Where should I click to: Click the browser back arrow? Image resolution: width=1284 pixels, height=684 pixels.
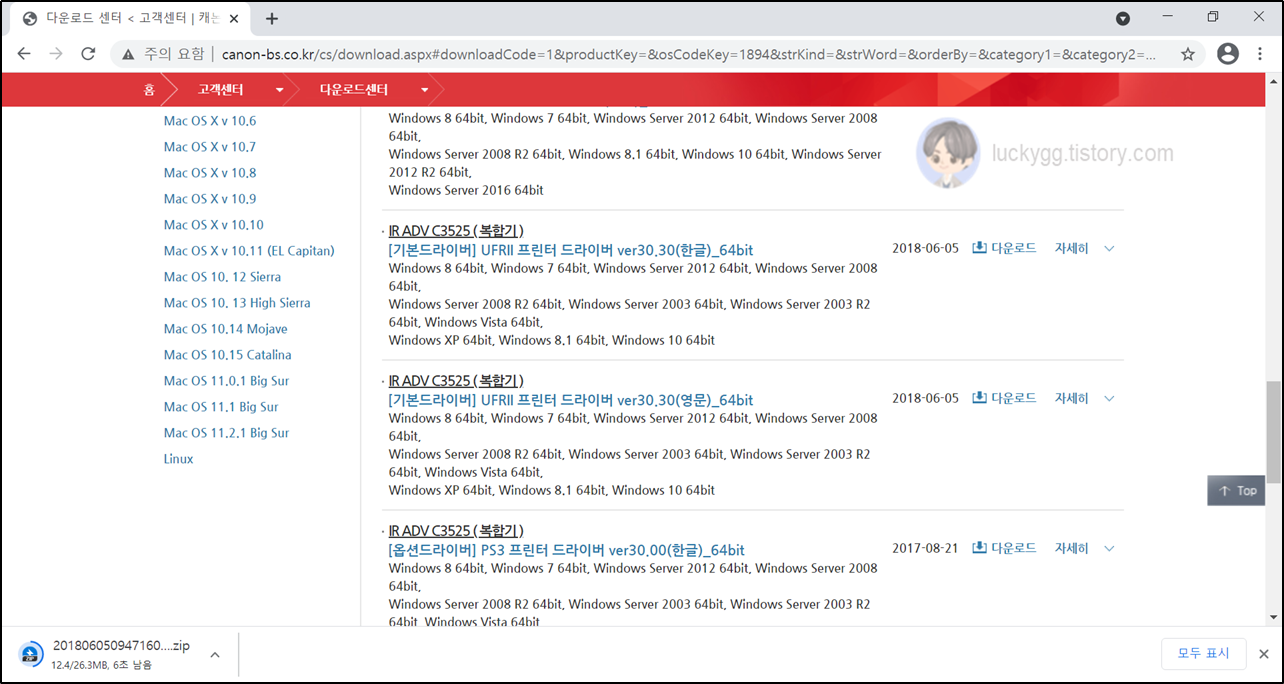[x=24, y=54]
